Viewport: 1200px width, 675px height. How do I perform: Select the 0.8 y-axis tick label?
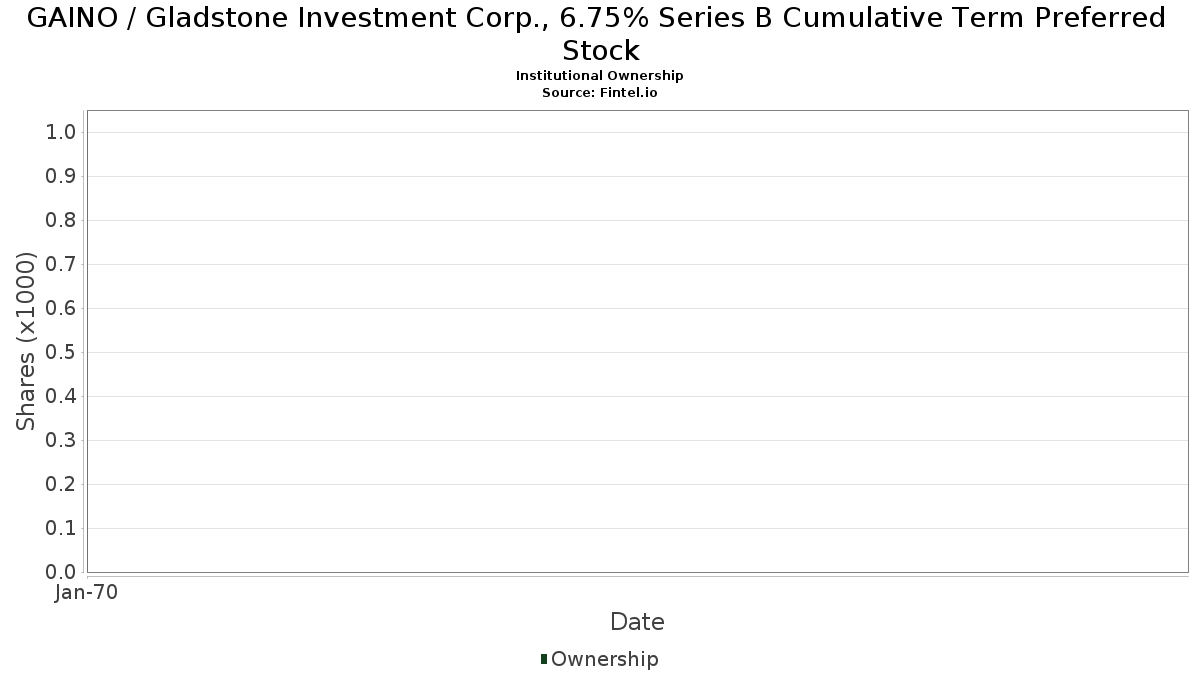61,221
